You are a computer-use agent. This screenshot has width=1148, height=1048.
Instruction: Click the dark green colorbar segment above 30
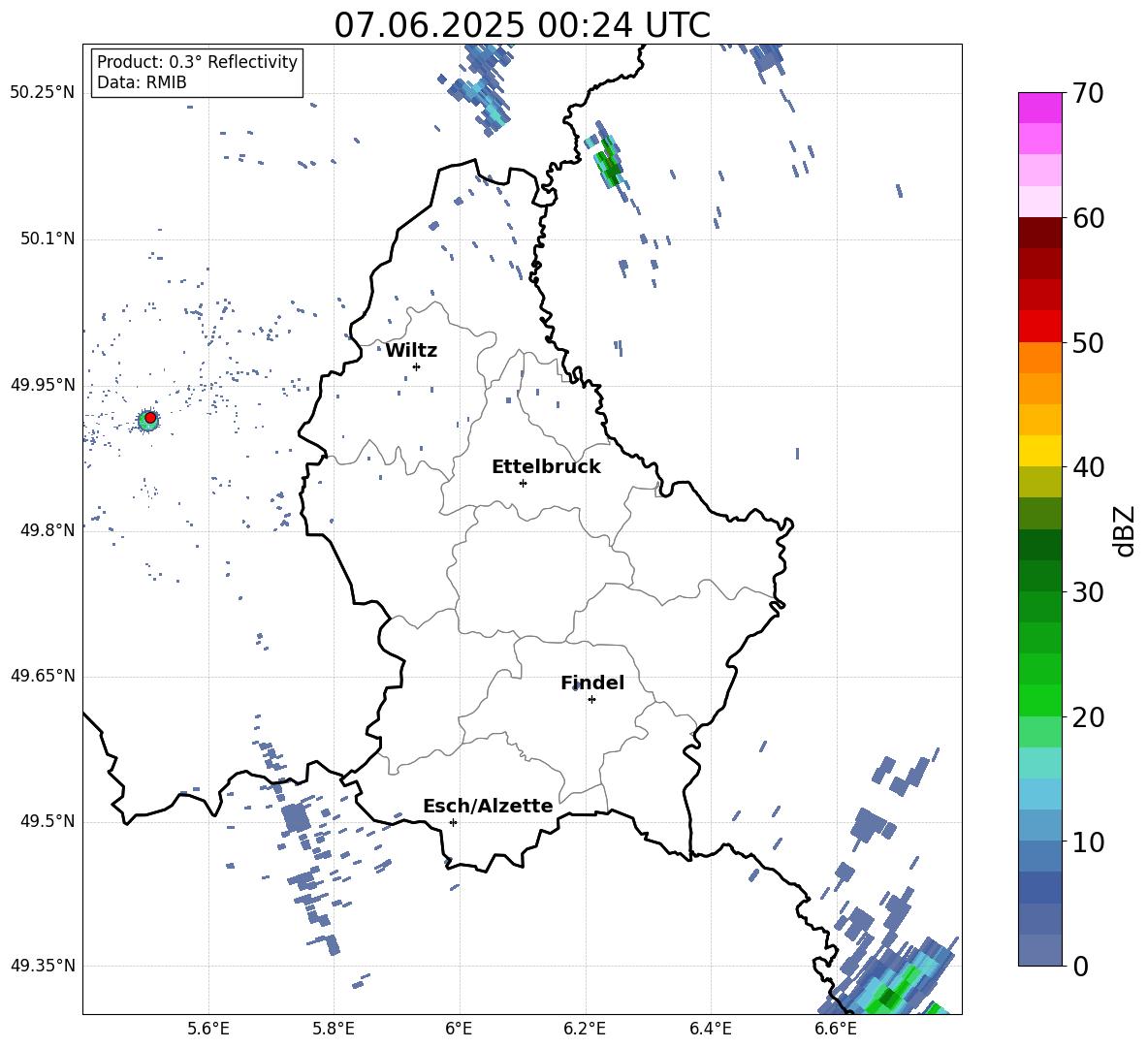(1040, 576)
